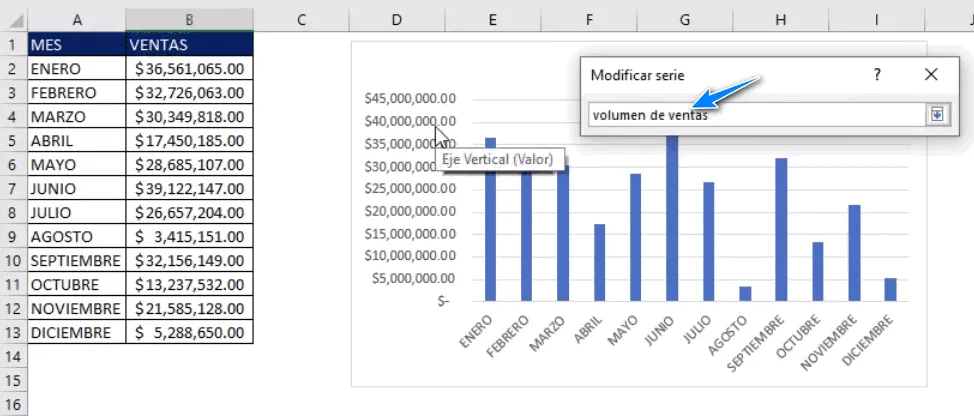Select column A header
The height and width of the screenshot is (416, 974).
click(x=77, y=20)
